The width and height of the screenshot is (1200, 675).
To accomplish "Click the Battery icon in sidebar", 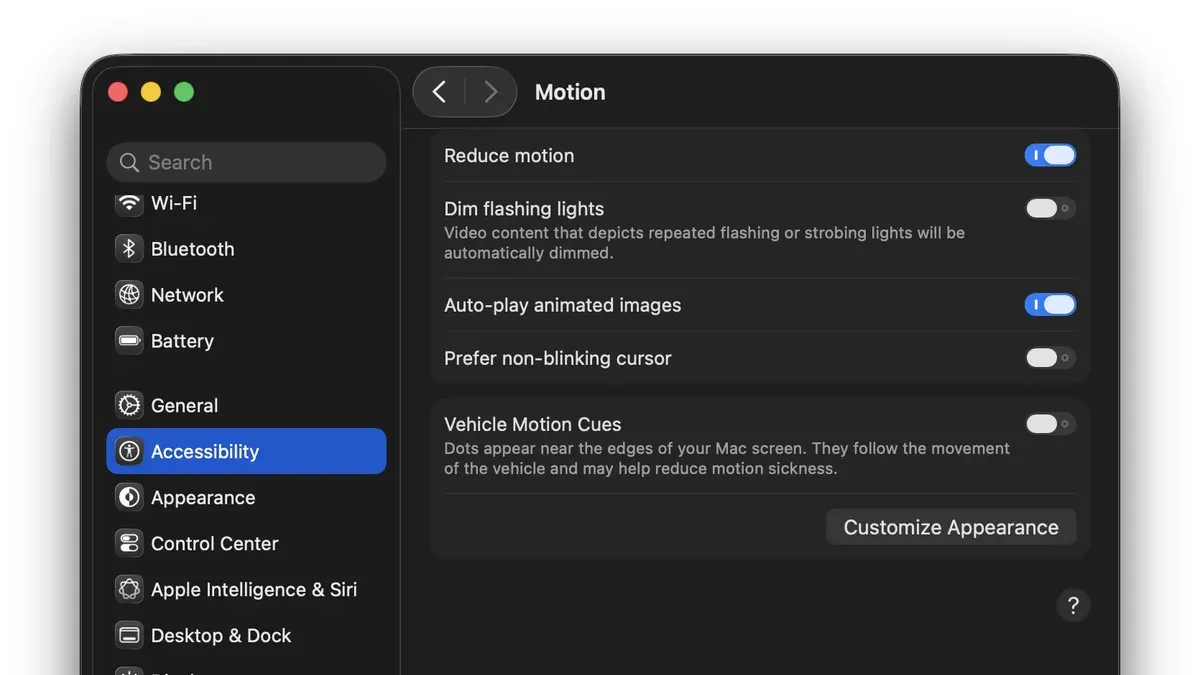I will point(129,341).
